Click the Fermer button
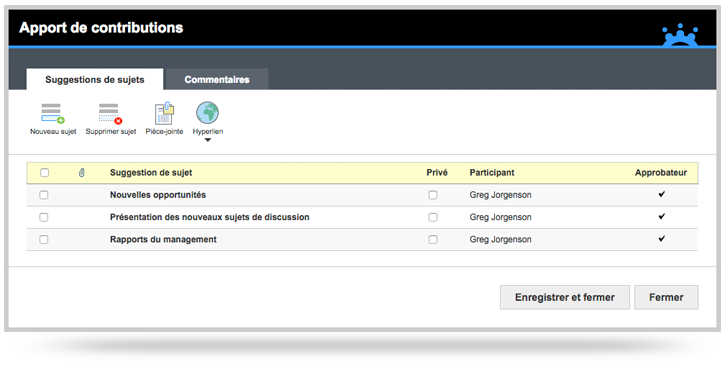The image size is (725, 367). point(666,297)
